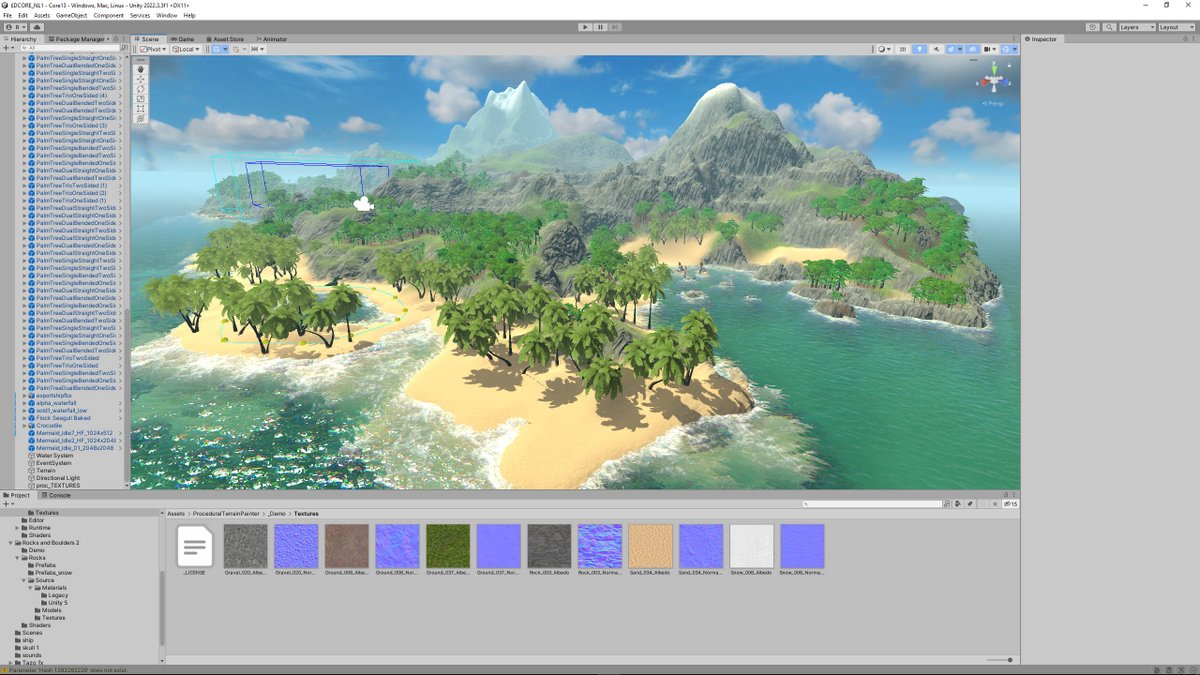Click the Pause button

[600, 27]
